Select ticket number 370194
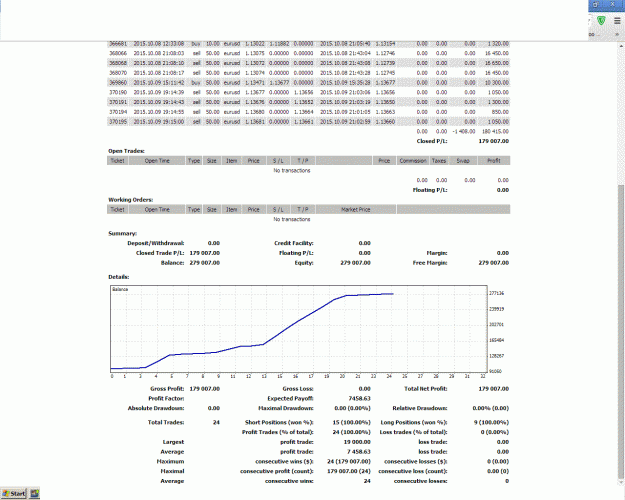The width and height of the screenshot is (625, 500). coord(118,112)
